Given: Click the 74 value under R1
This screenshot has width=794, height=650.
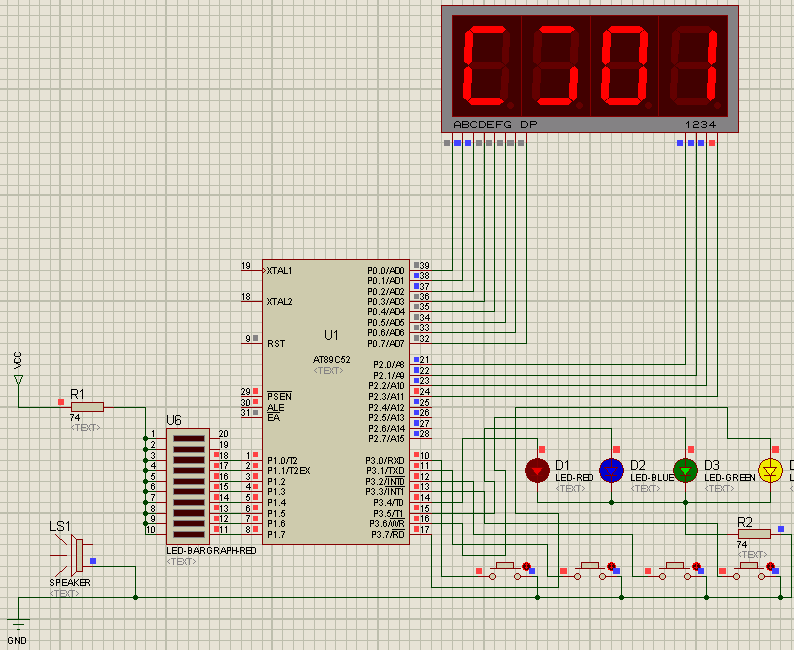Looking at the screenshot, I should coord(75,418).
